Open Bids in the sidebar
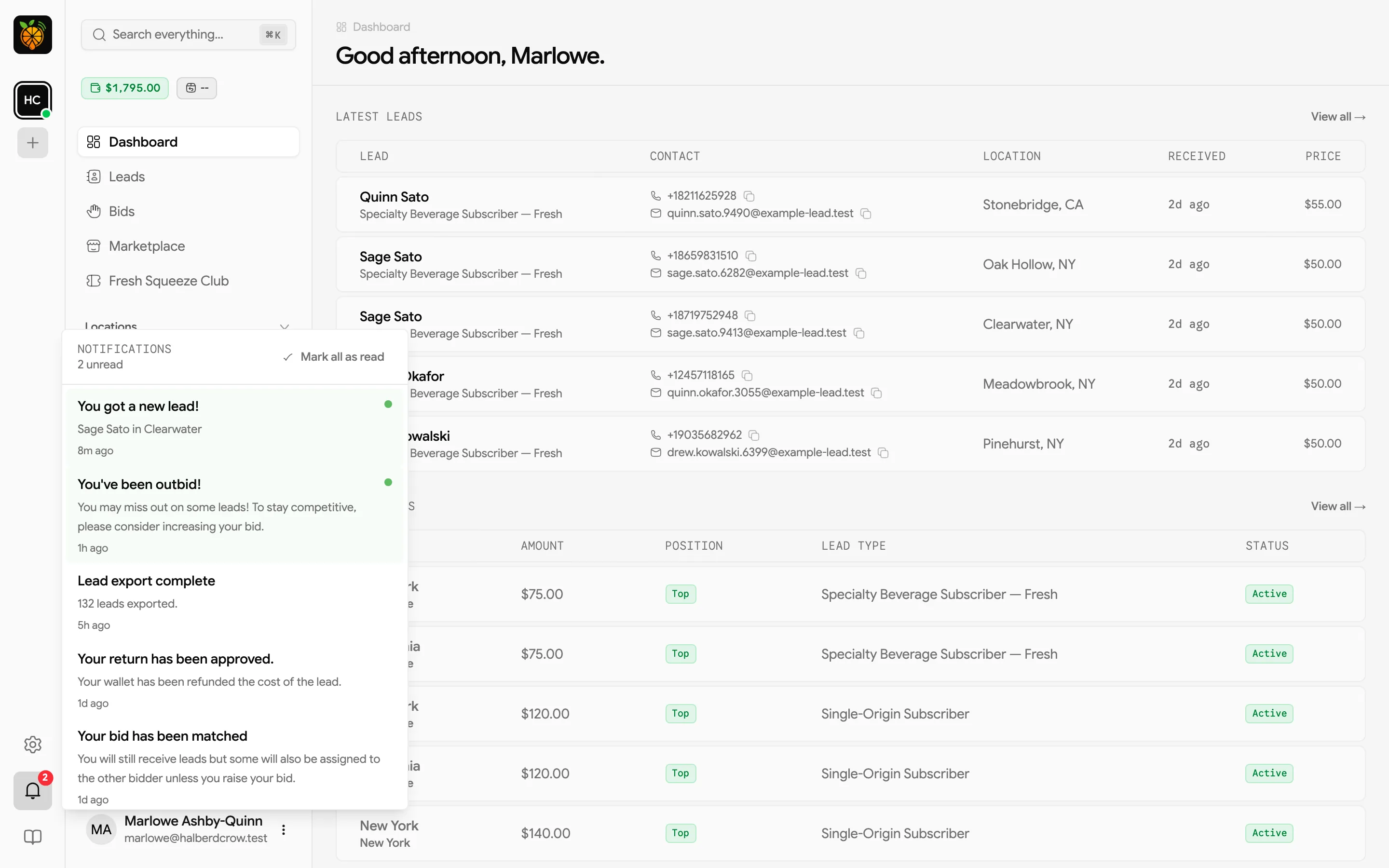The height and width of the screenshot is (868, 1389). (188, 211)
